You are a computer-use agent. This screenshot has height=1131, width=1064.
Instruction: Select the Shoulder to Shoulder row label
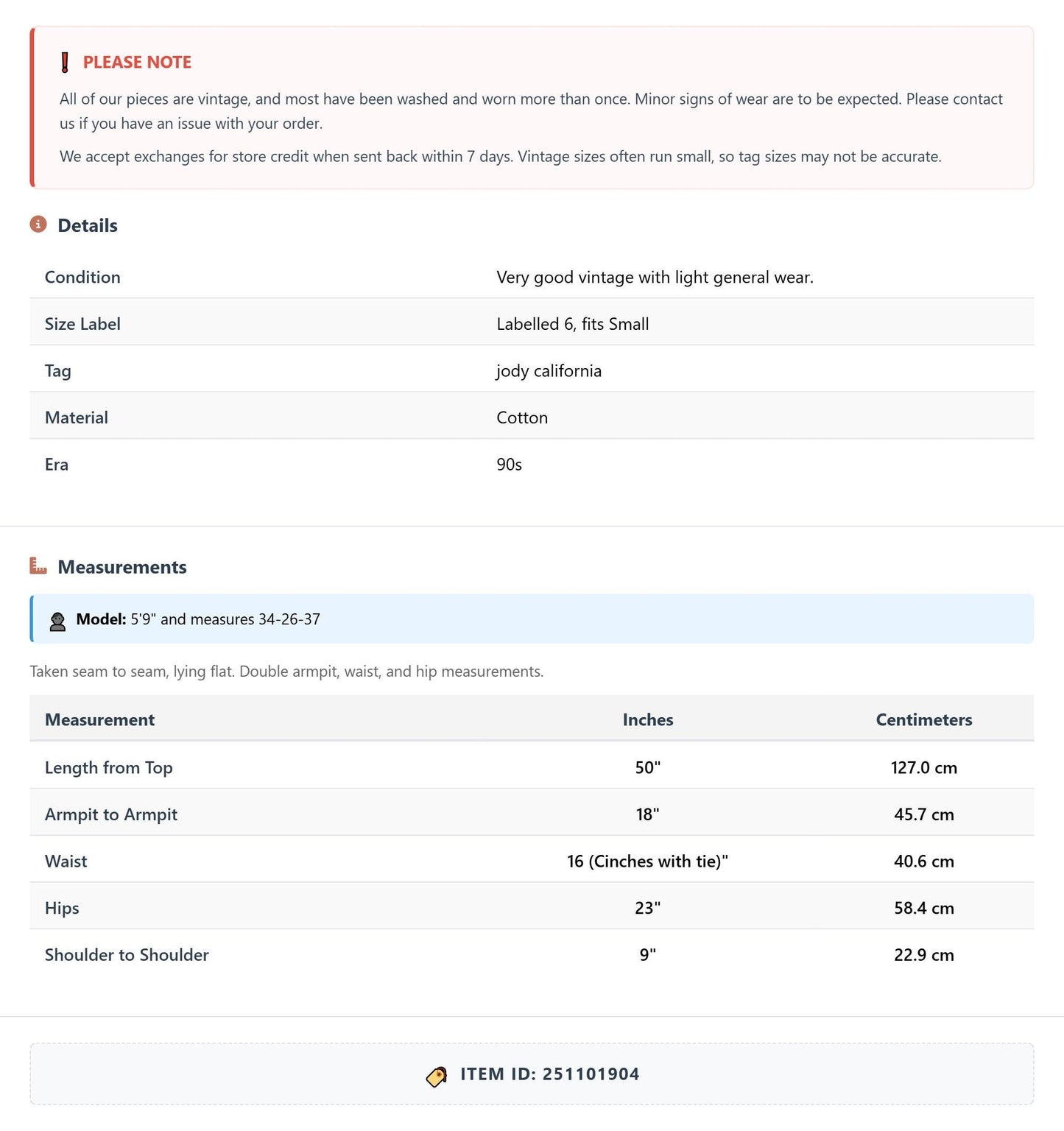coord(127,954)
